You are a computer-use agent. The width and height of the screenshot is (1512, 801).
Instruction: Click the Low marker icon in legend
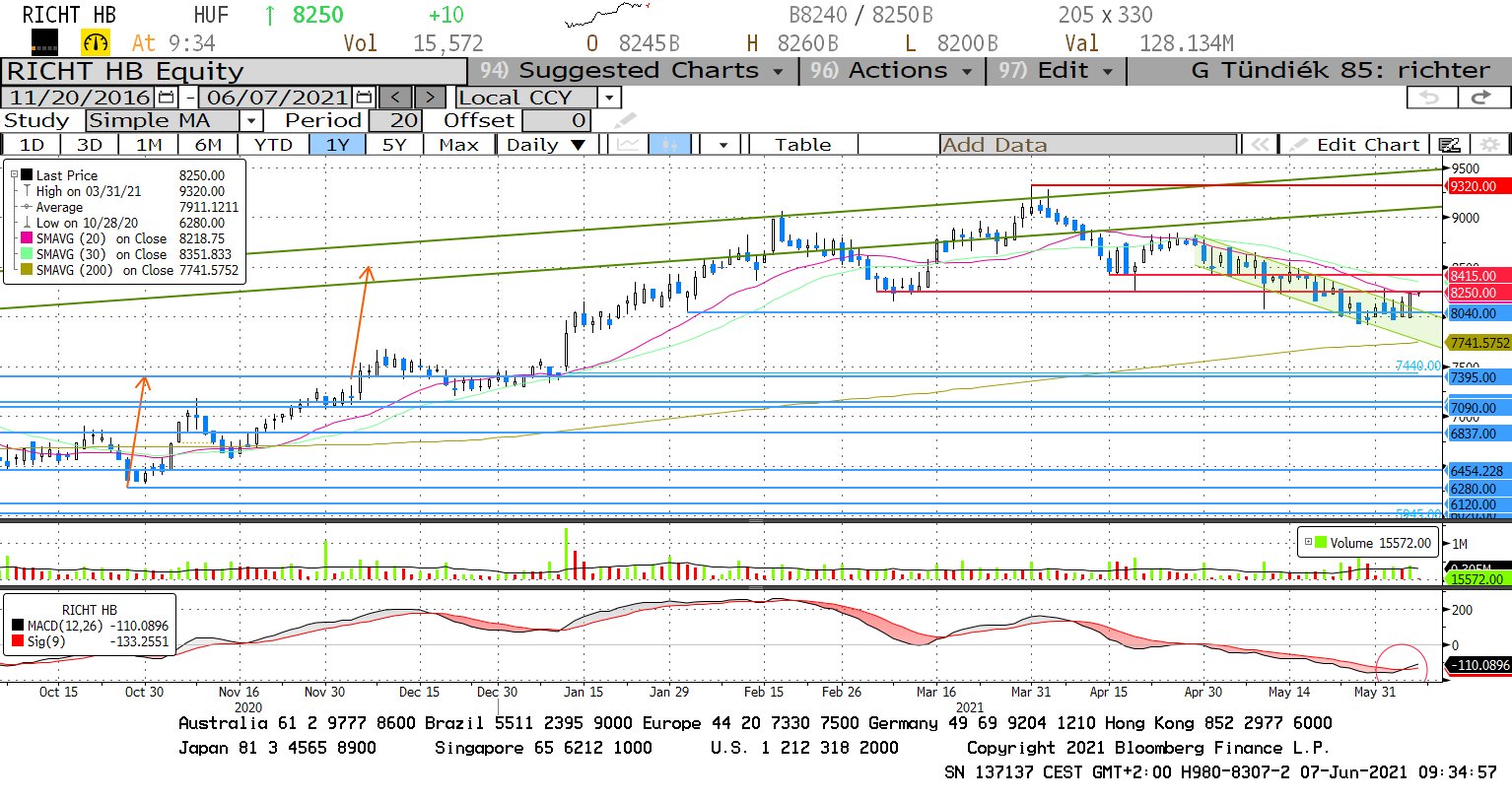(28, 223)
